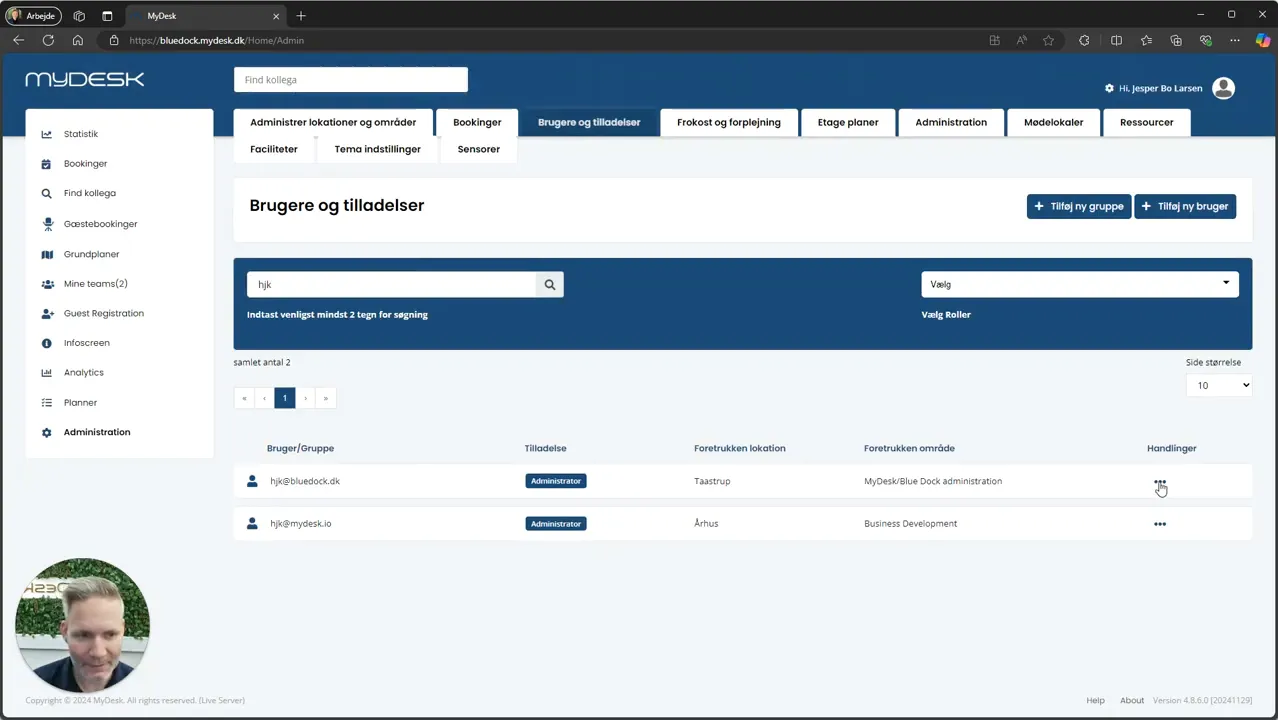Click browser favorites star icon
Image resolution: width=1278 pixels, height=720 pixels.
(x=1048, y=40)
